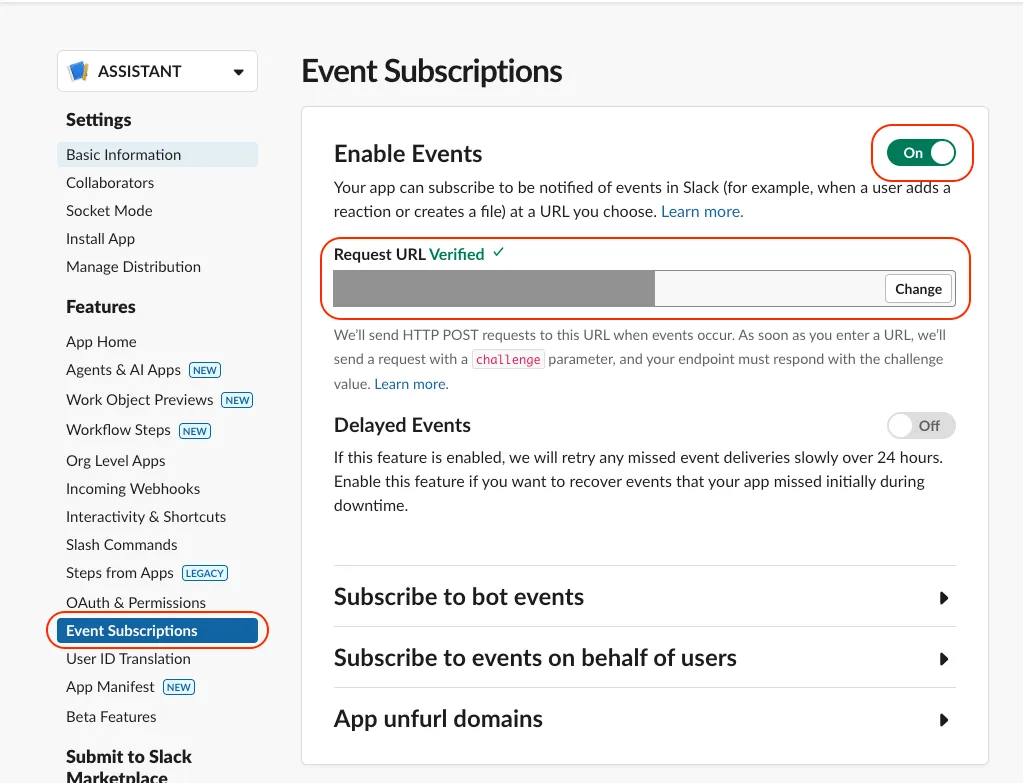The height and width of the screenshot is (783, 1023).
Task: Select Event Subscriptions in the sidebar
Action: click(132, 631)
